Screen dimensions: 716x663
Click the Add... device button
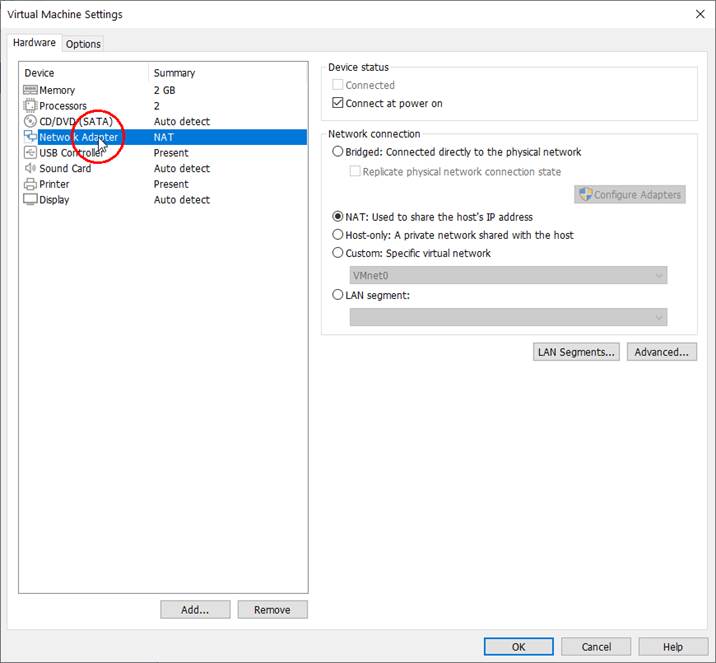[195, 610]
